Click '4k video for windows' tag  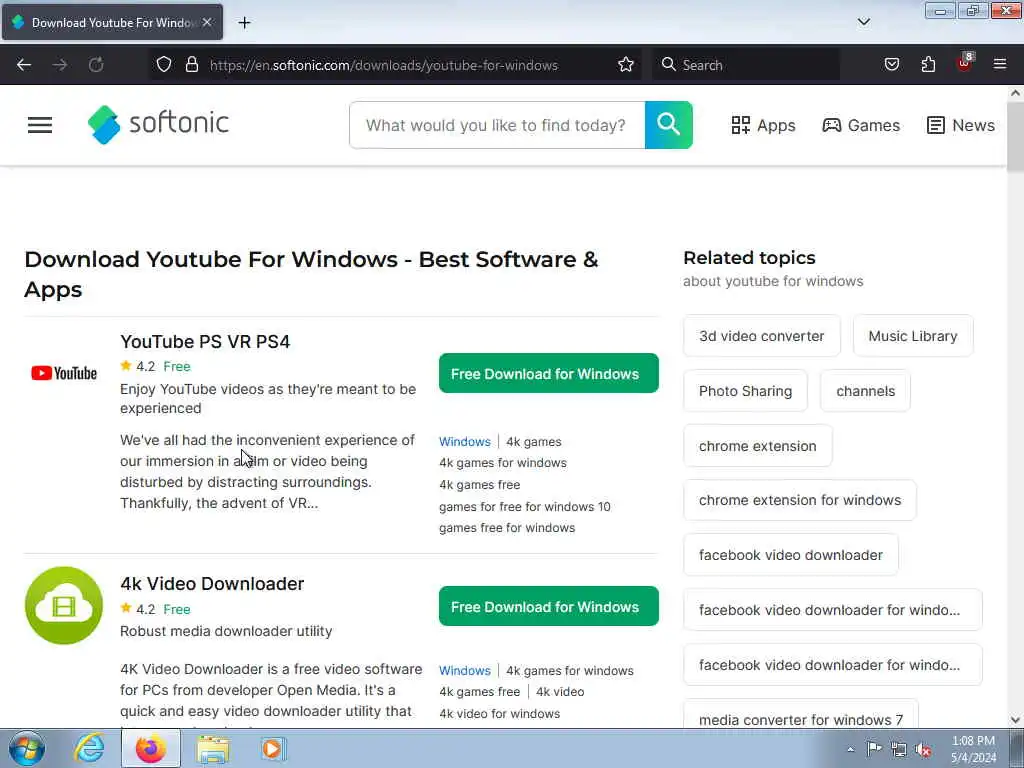(500, 714)
